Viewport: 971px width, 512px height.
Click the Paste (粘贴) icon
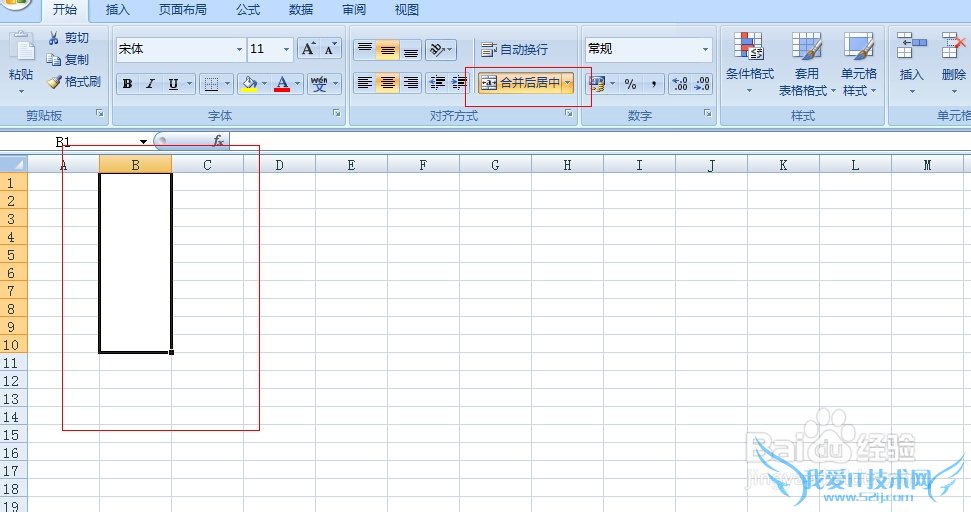22,48
